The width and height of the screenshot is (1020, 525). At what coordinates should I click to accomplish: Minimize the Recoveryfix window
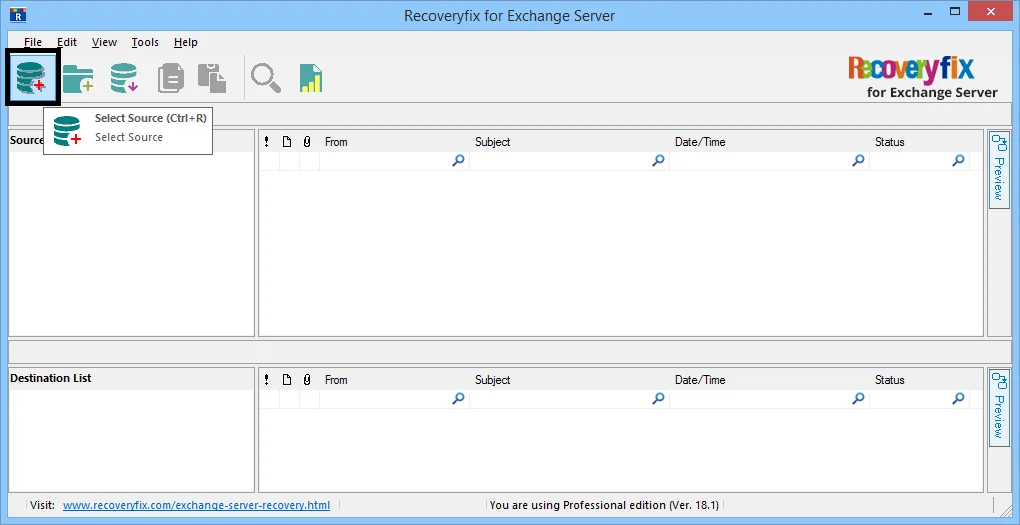point(926,12)
